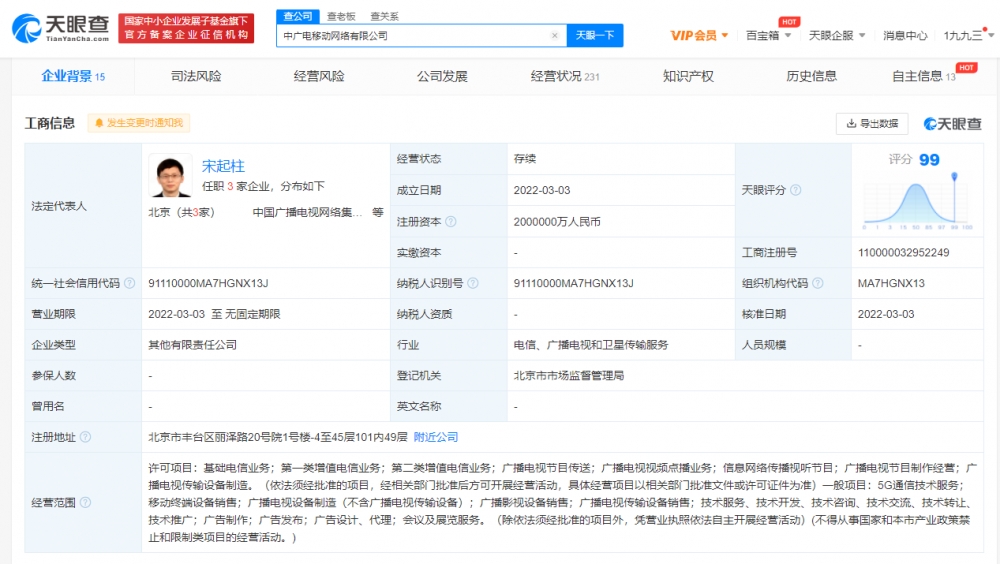Expand 等 to see more companies
Screen dimensions: 1000x564
(378, 212)
